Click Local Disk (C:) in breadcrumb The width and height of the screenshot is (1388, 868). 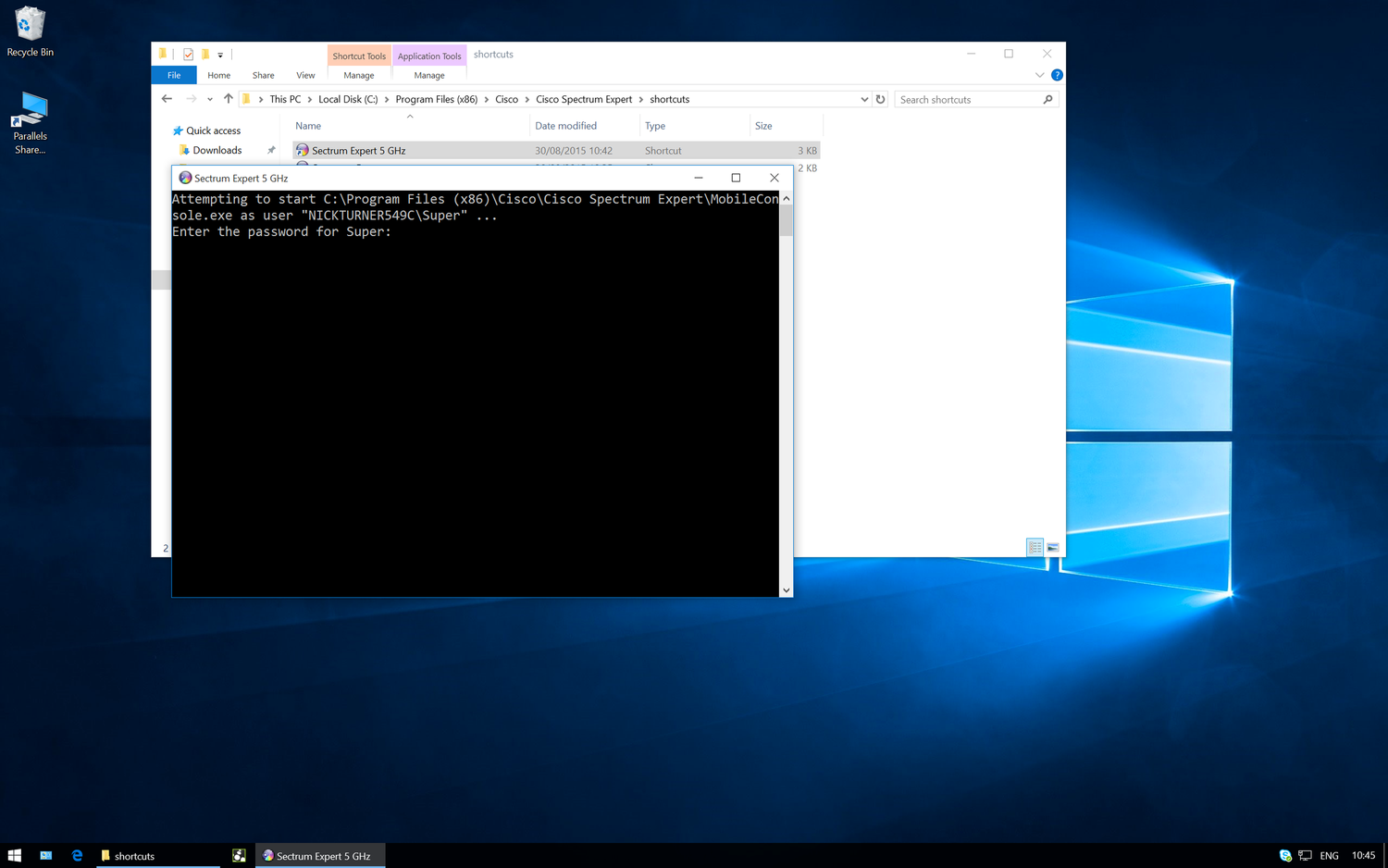click(x=348, y=99)
